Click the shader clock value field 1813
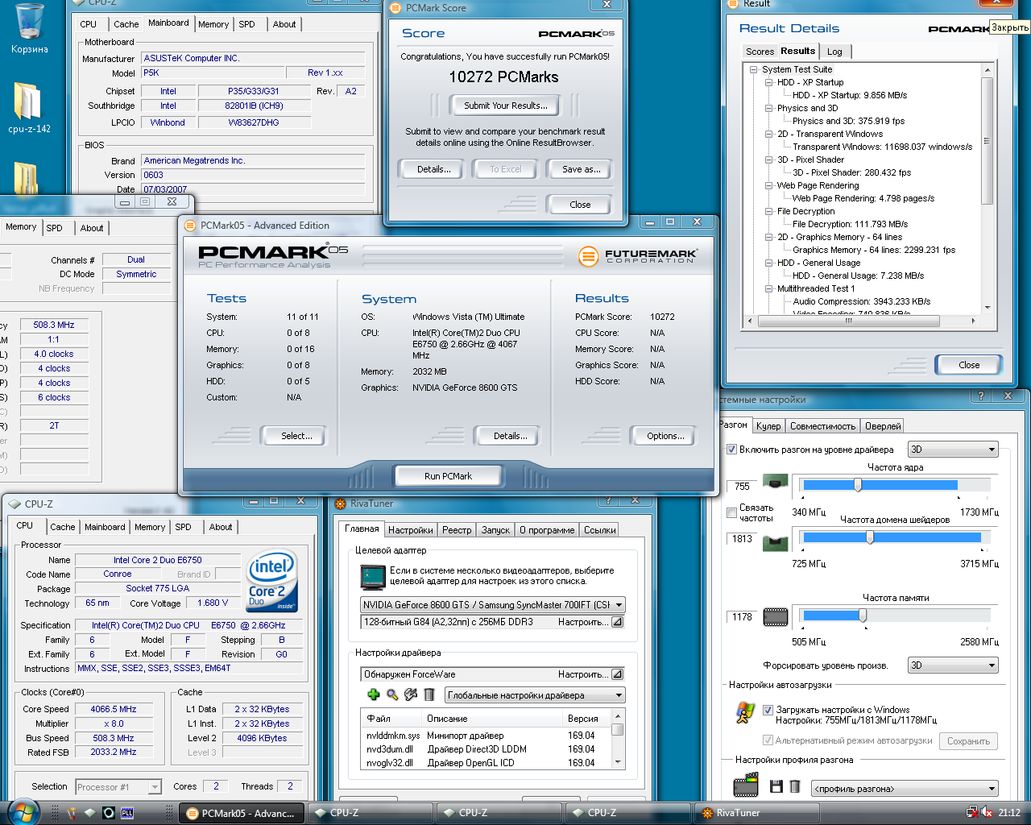 pos(742,538)
